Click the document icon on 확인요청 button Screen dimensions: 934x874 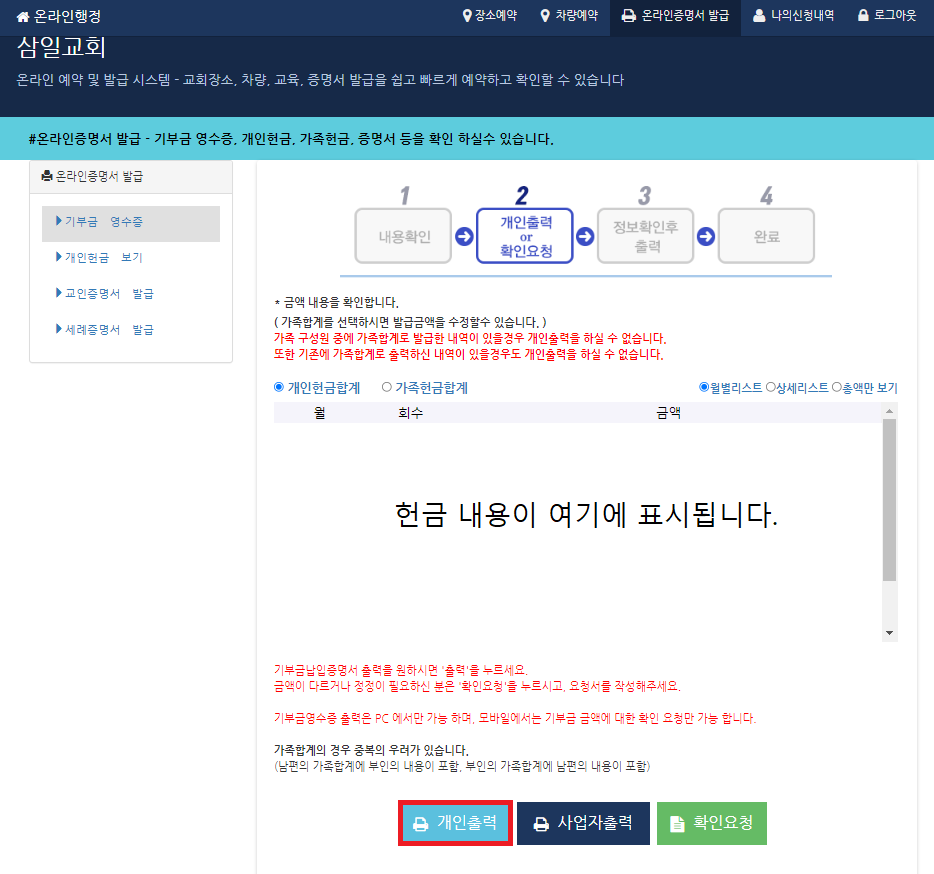(x=678, y=824)
